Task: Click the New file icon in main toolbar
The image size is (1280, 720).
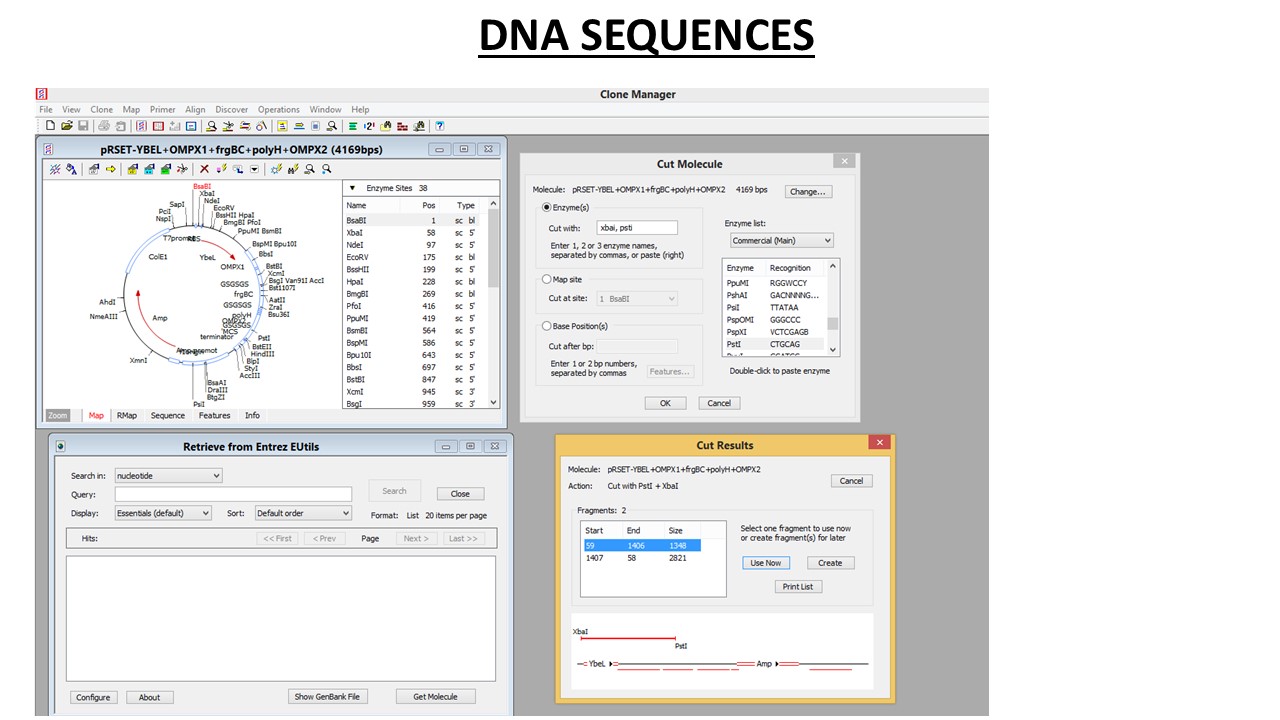Action: [50, 126]
